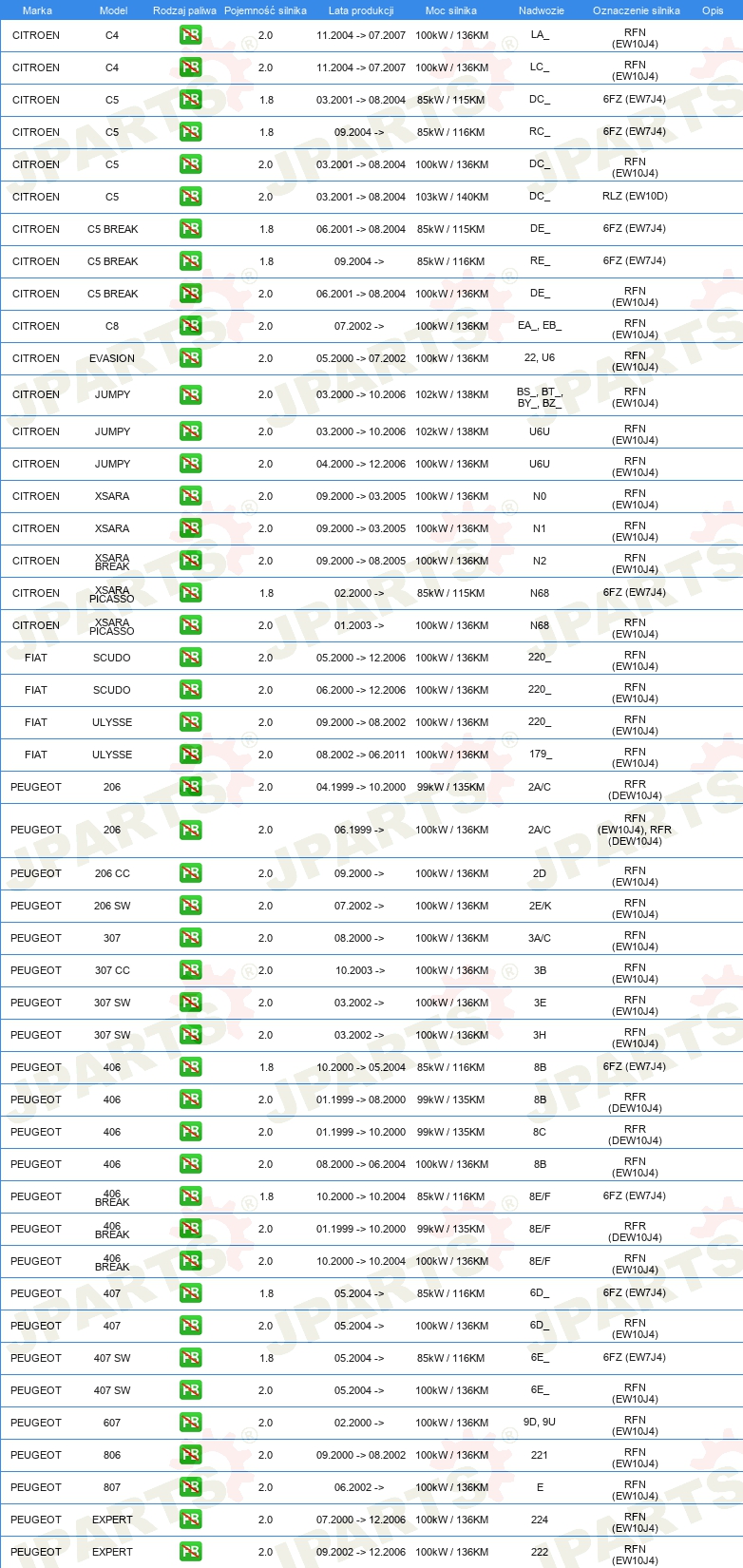Screen dimensions: 743x1568
Task: Select the EVASION model cell
Action: pos(112,358)
